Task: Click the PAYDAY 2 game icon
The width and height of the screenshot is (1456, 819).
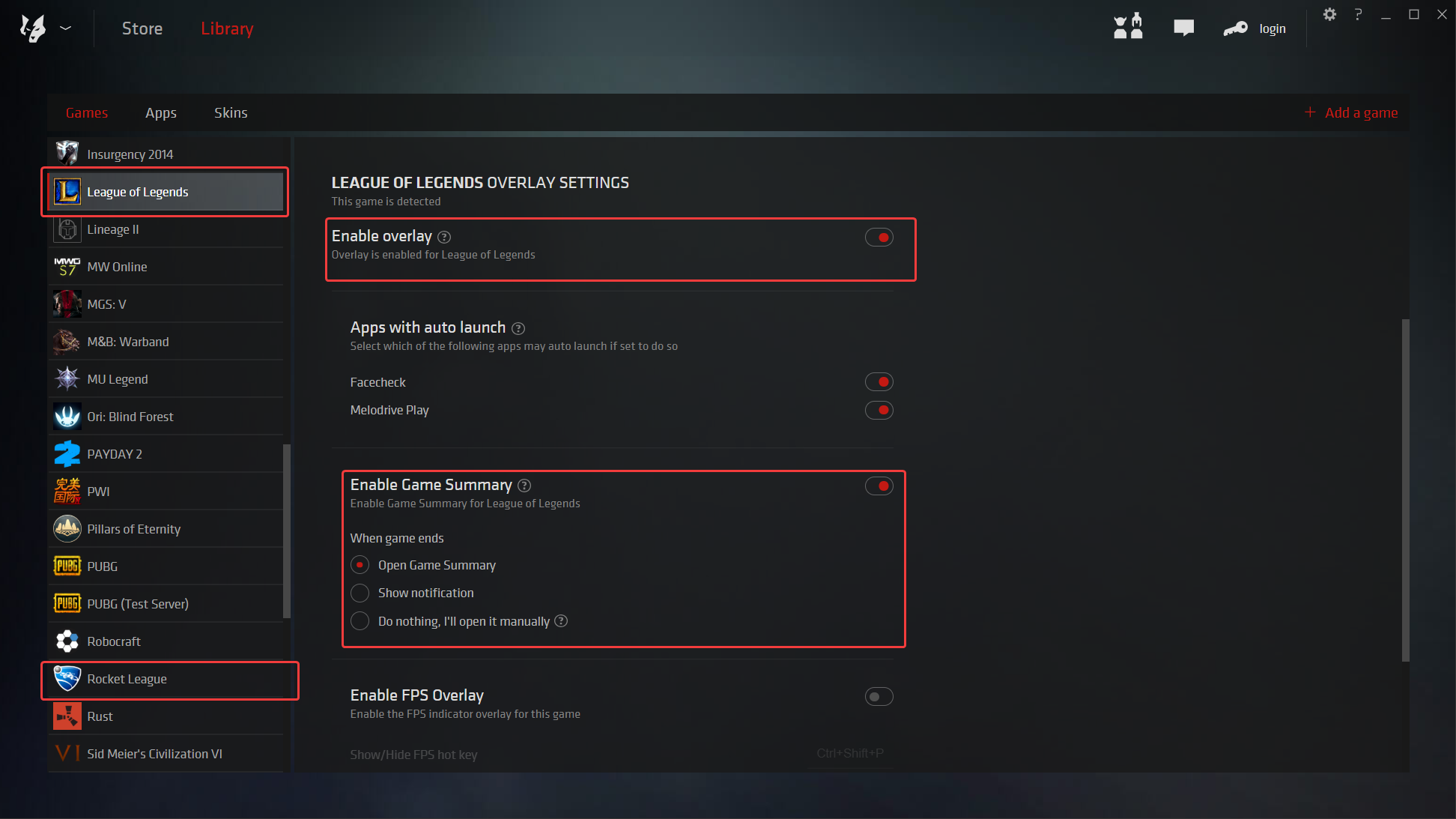Action: pyautogui.click(x=67, y=454)
